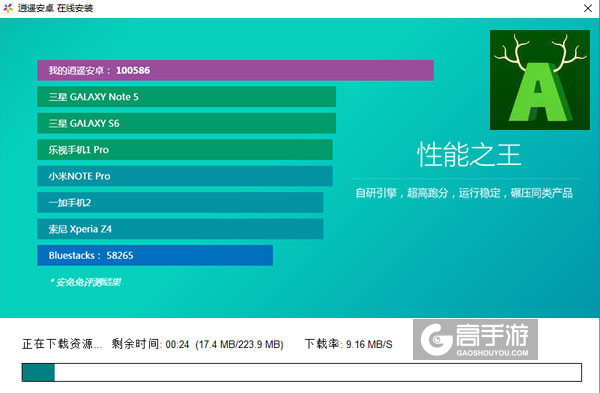Click the download progress bar
The width and height of the screenshot is (600, 393).
pyautogui.click(x=302, y=372)
